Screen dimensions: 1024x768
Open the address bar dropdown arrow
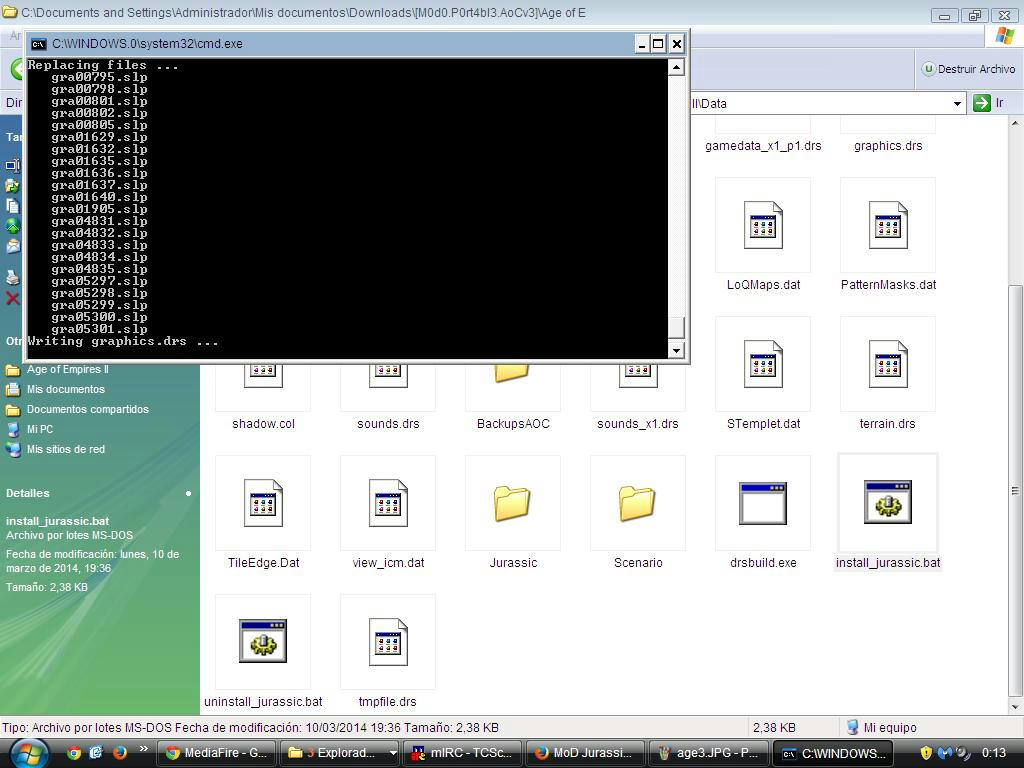pos(957,104)
